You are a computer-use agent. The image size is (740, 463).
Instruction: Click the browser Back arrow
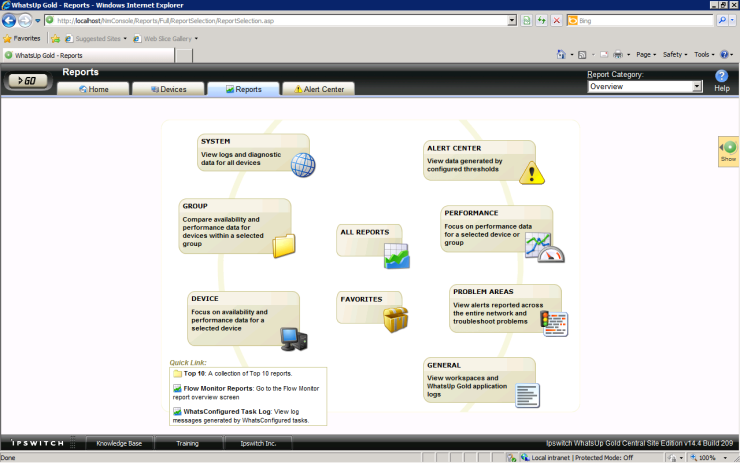tap(9, 21)
